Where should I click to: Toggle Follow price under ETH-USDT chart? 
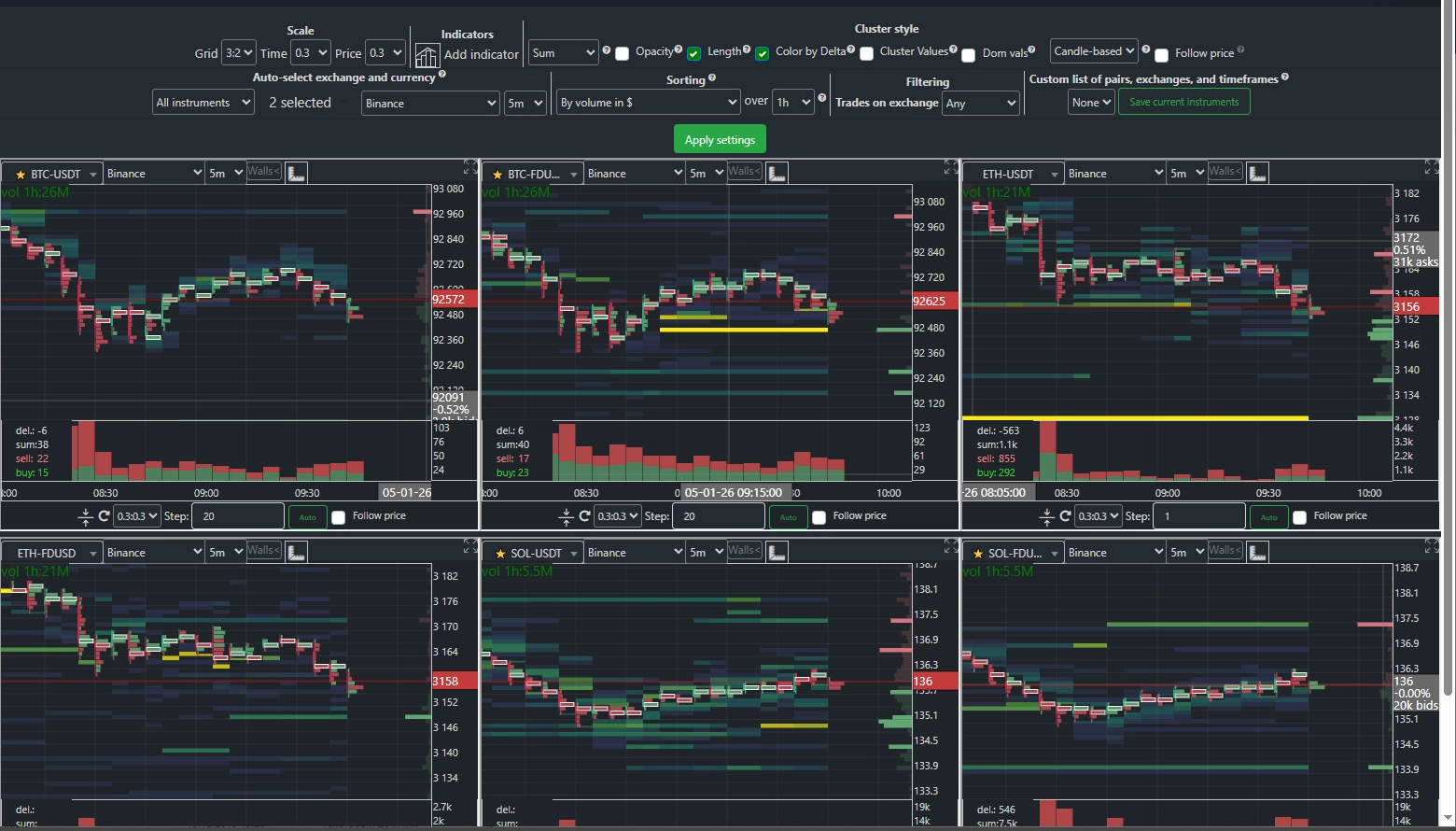1299,517
